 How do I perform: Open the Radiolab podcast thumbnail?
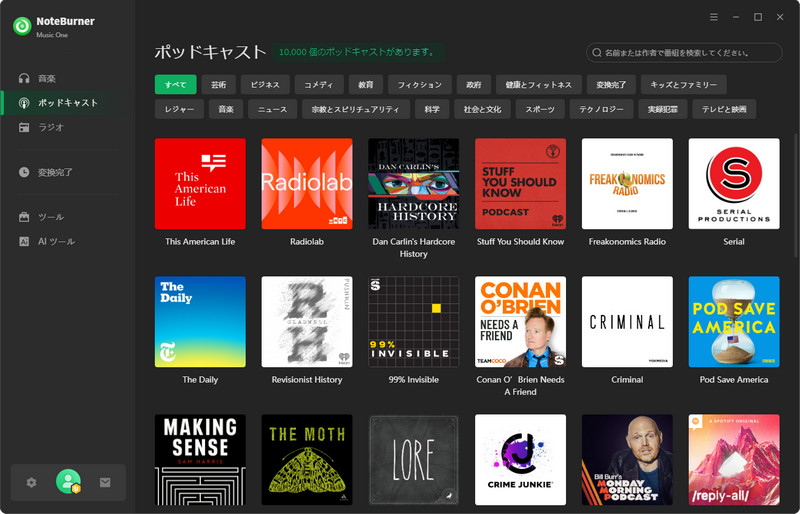tap(306, 184)
